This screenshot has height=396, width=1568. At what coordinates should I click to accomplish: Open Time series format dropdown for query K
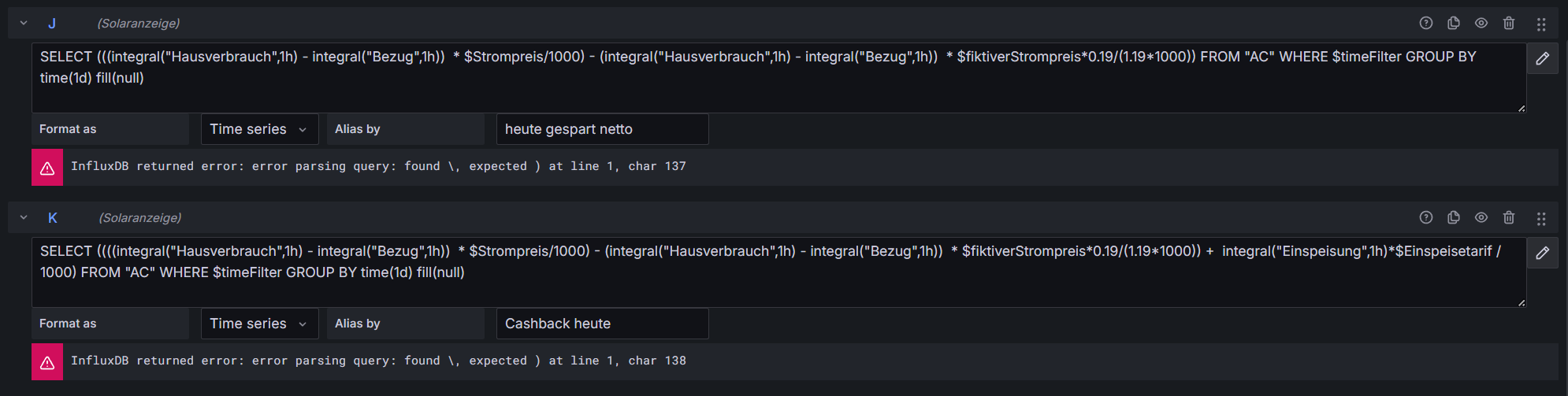(259, 324)
